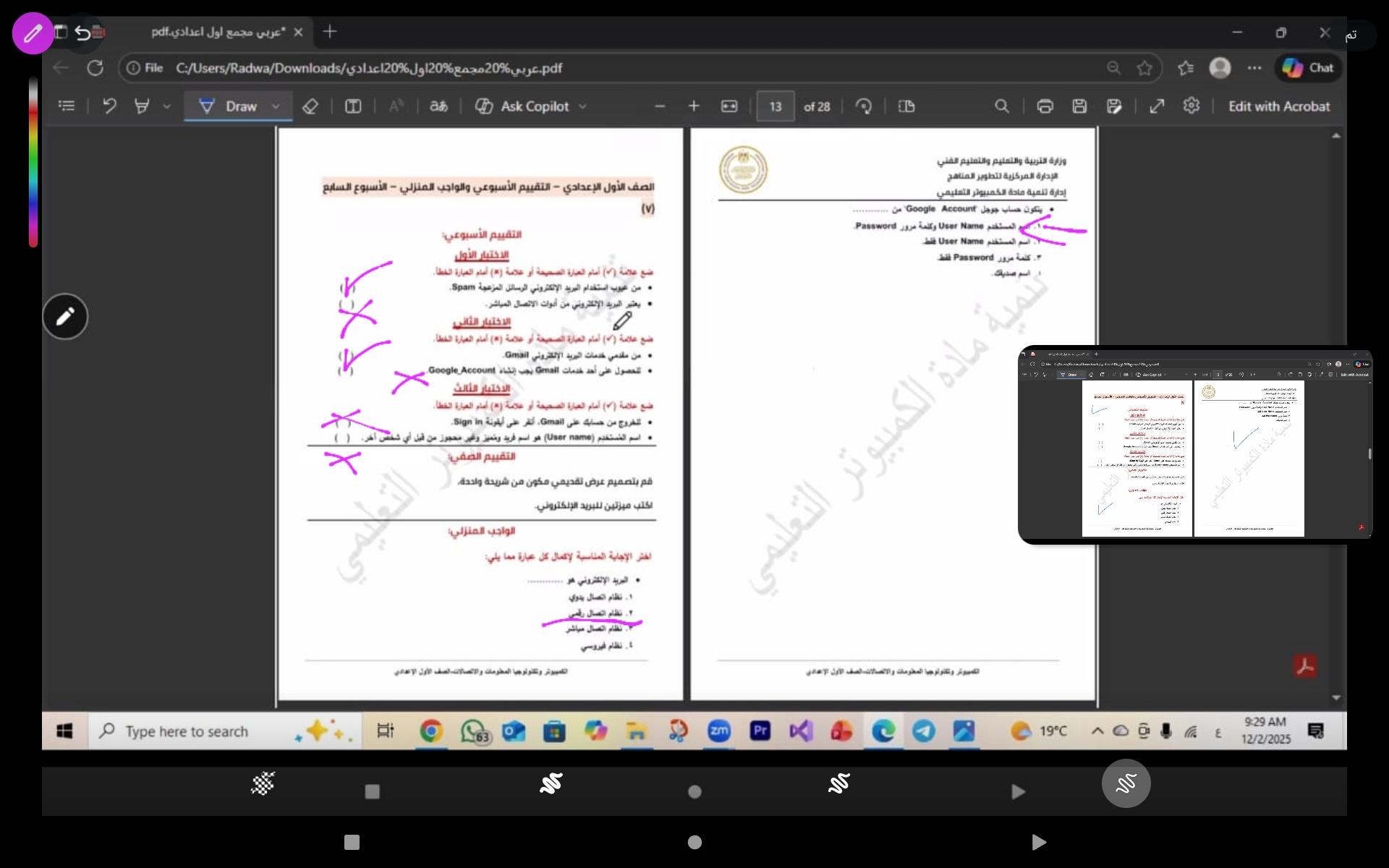The image size is (1389, 868).
Task: Open the Page view options
Action: click(906, 106)
